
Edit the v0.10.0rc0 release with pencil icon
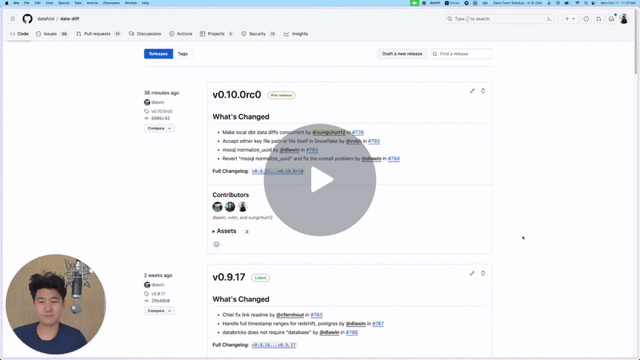coord(472,91)
